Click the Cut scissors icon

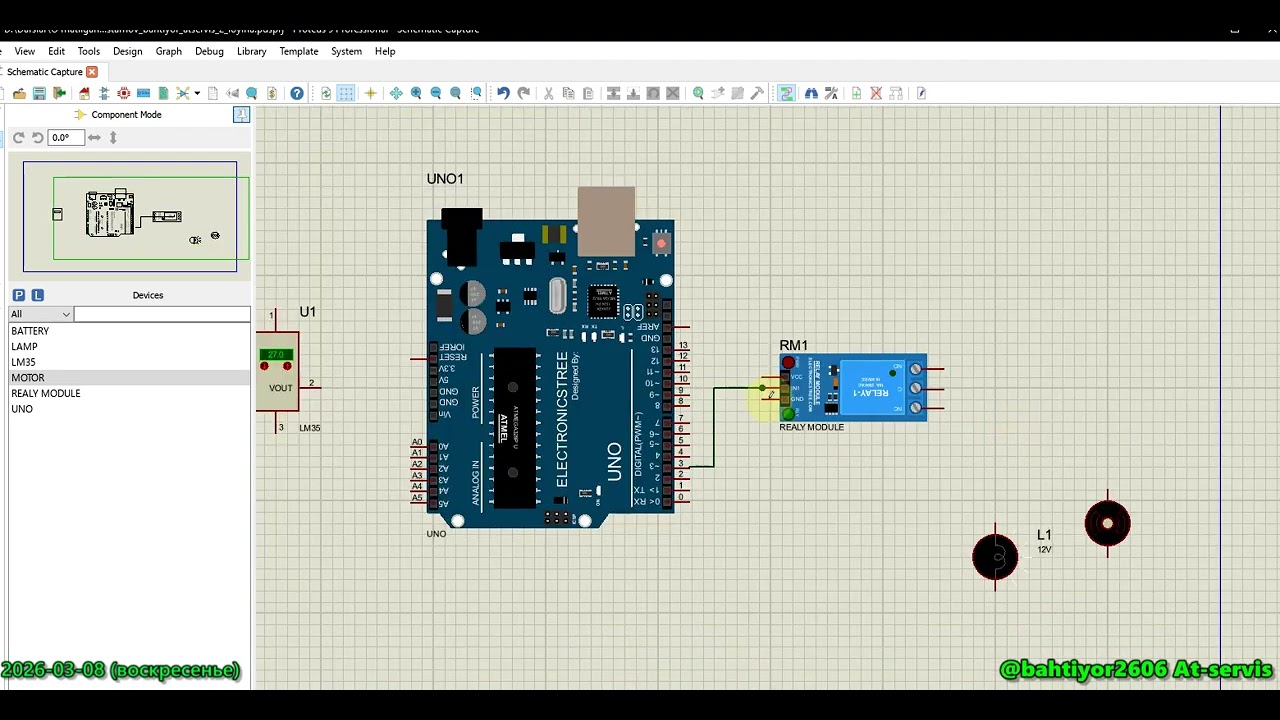(548, 93)
